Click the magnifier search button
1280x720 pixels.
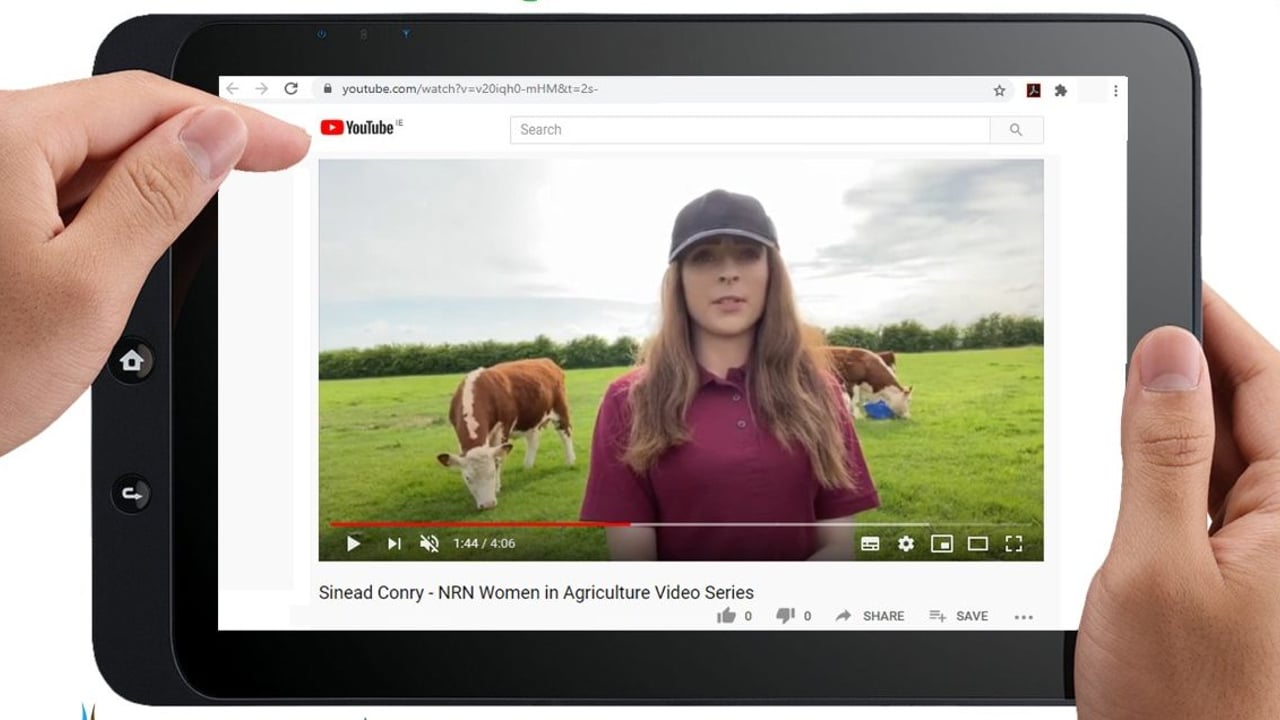click(x=1016, y=130)
